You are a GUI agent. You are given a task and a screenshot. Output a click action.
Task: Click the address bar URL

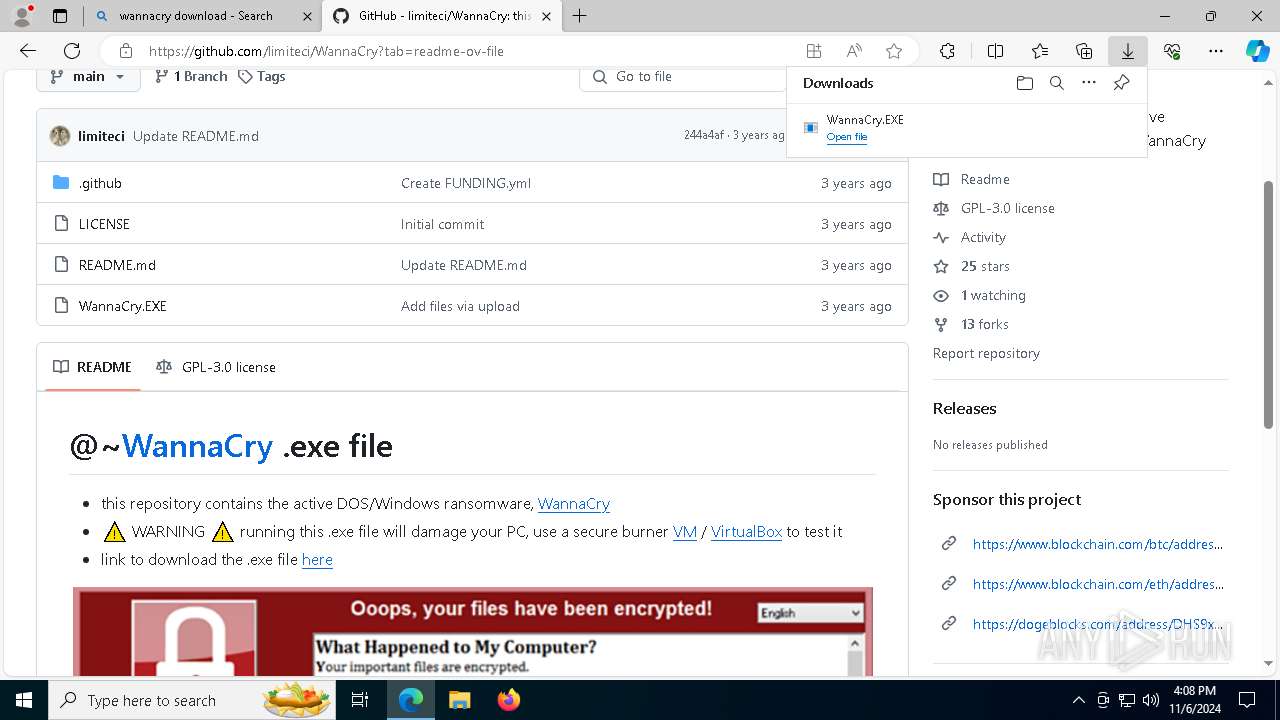click(x=326, y=51)
